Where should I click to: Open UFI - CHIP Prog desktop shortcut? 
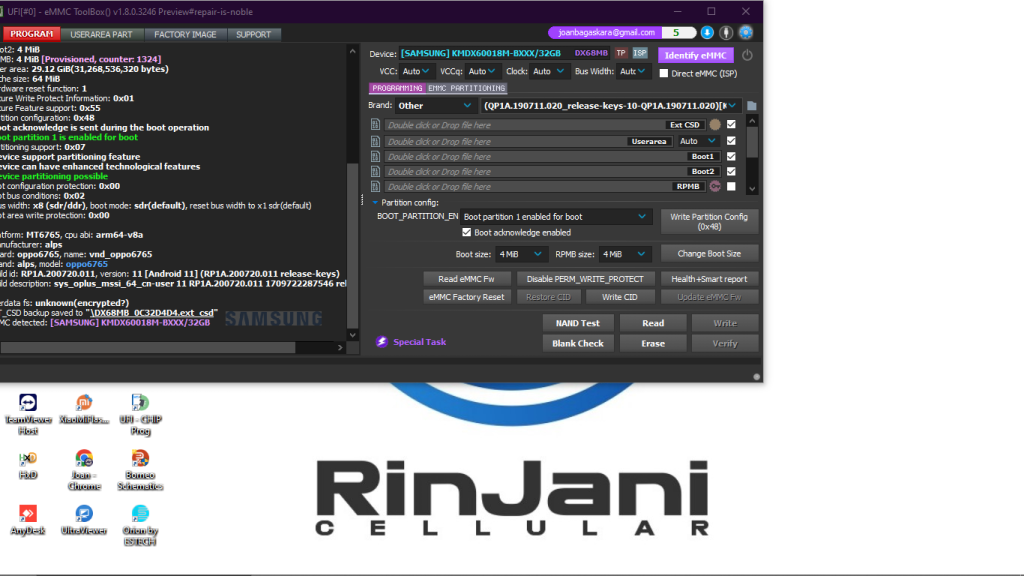(140, 414)
